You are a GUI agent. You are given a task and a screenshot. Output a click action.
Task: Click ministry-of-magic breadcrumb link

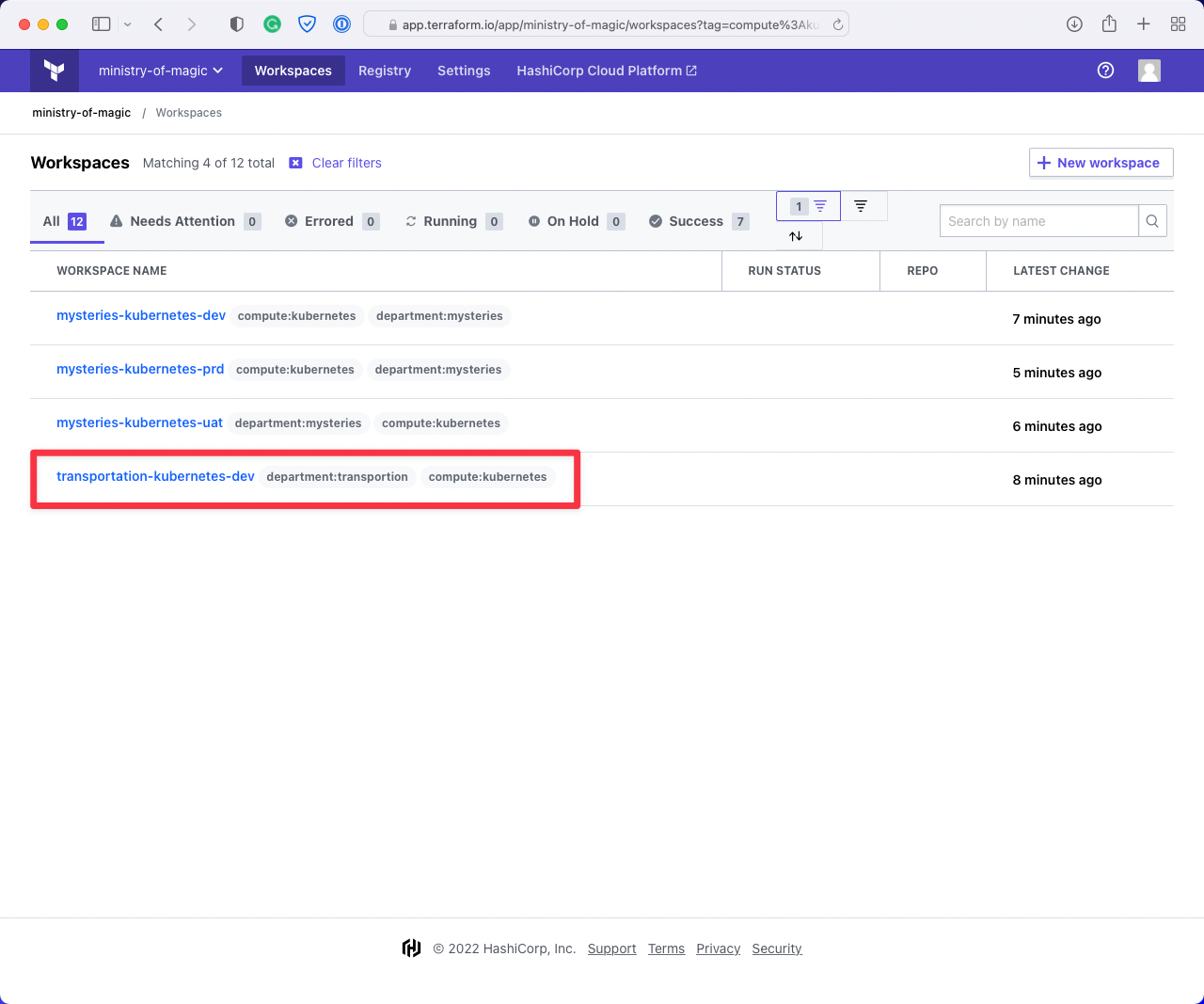pyautogui.click(x=82, y=112)
